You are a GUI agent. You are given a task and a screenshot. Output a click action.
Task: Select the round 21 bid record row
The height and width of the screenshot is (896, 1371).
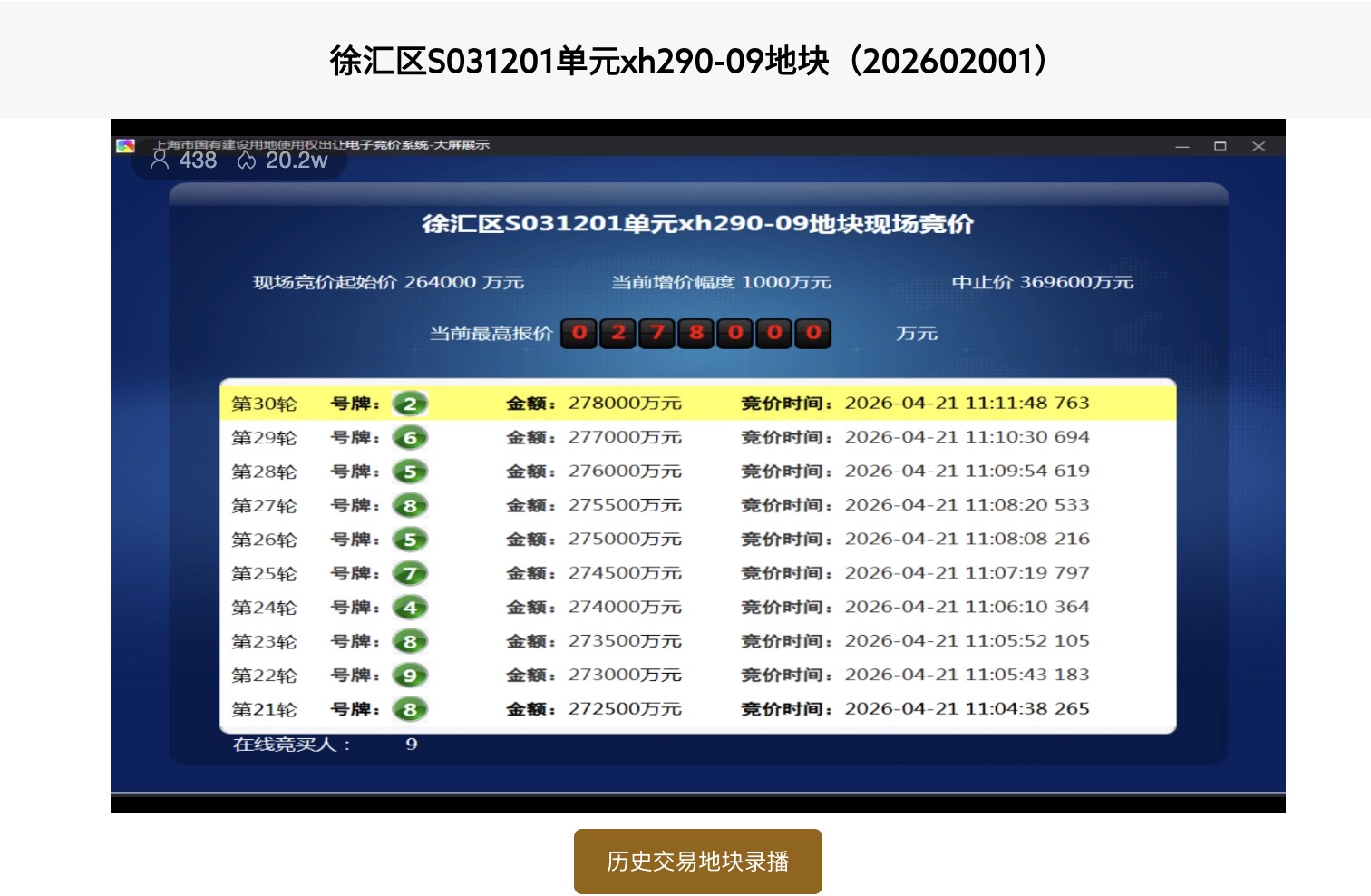(x=698, y=708)
